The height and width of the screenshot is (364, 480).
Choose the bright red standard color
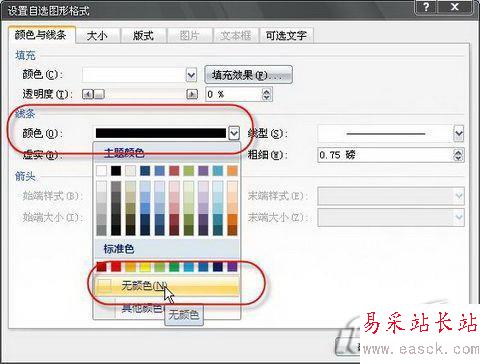coord(116,266)
